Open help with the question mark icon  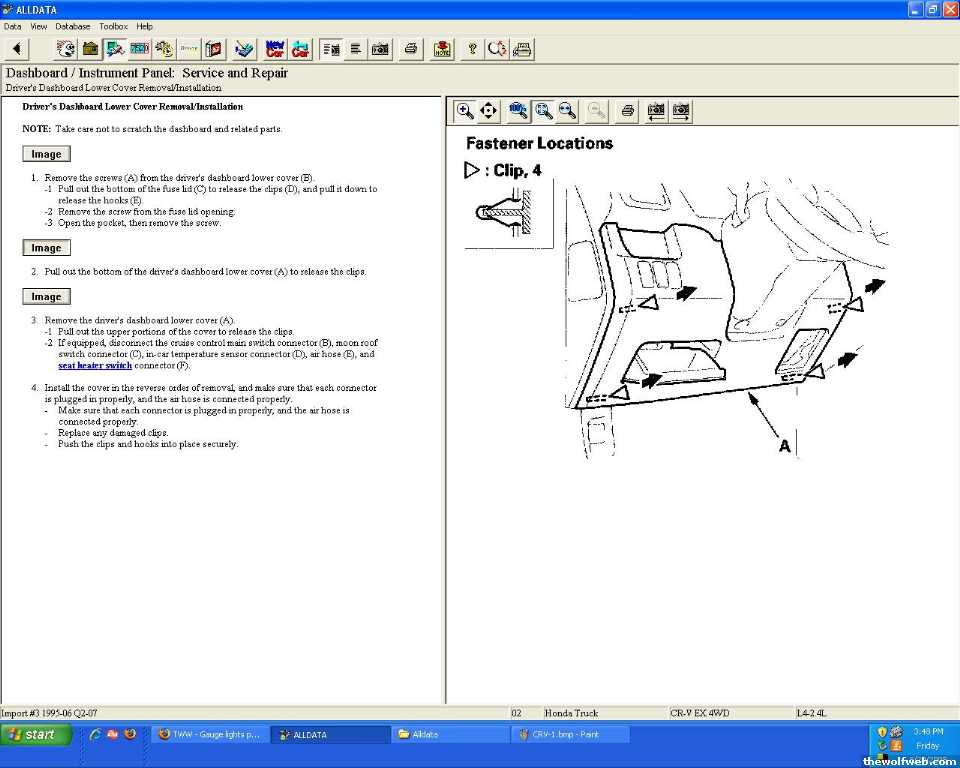(472, 48)
